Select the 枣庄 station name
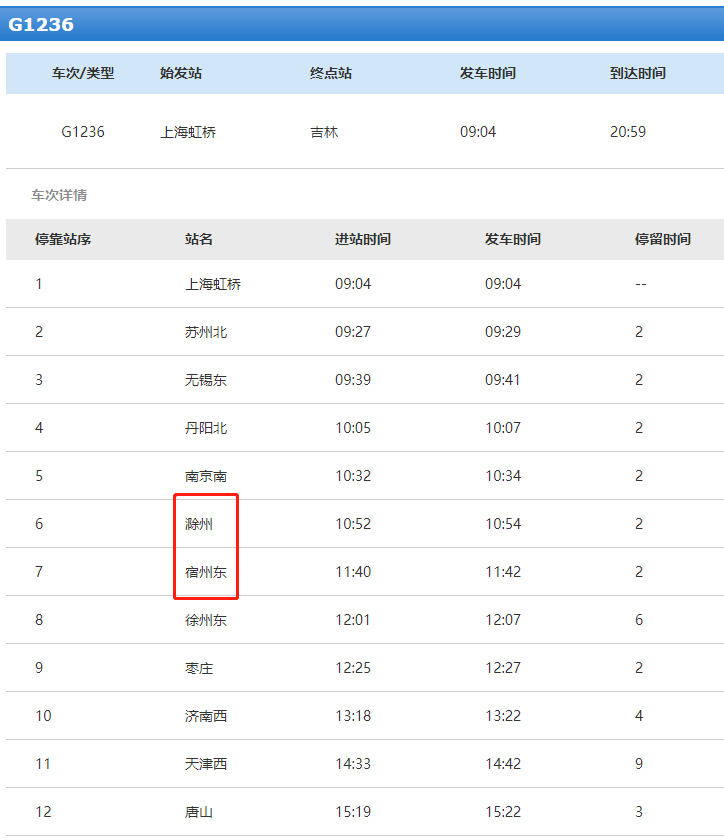The image size is (724, 840). 199,668
